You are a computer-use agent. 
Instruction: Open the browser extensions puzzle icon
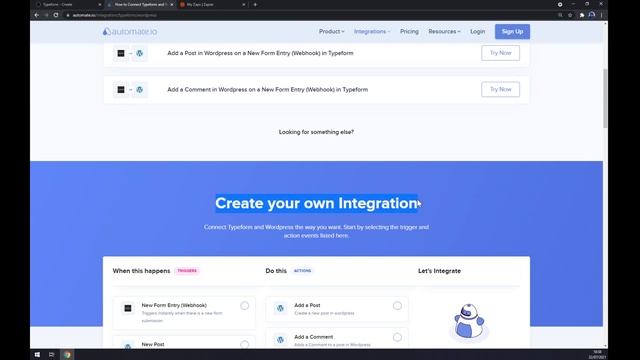[x=582, y=15]
